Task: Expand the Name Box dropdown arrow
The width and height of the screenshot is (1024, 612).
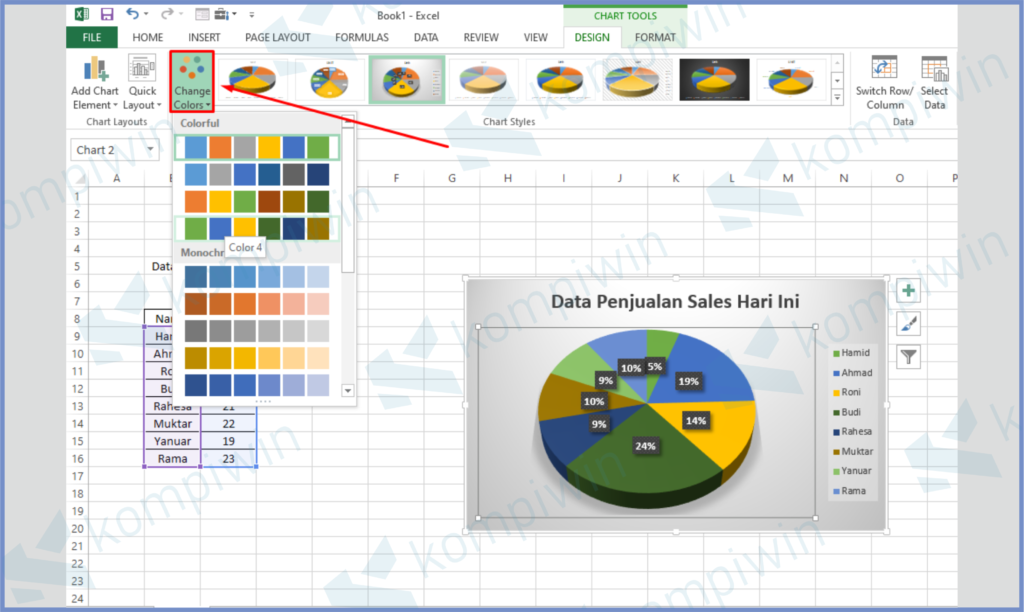Action: [x=151, y=150]
